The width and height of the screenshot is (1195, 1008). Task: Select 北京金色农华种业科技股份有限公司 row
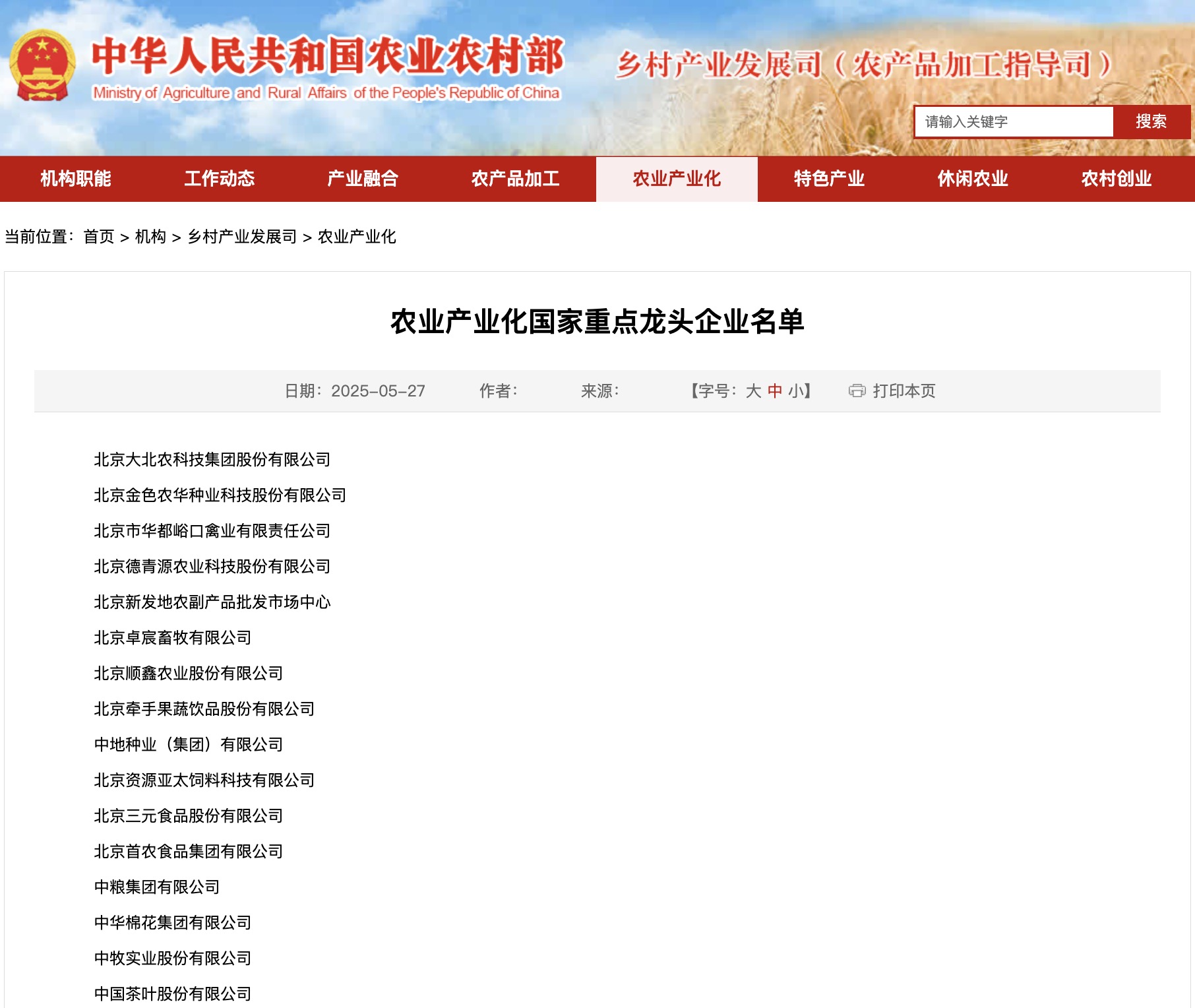point(220,495)
